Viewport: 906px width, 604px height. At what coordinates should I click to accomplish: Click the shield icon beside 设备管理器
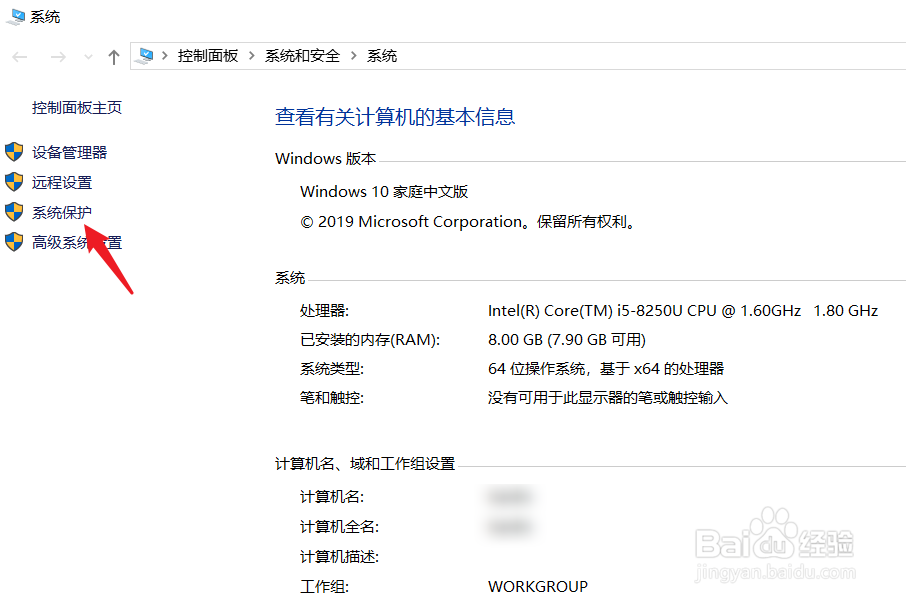(13, 152)
